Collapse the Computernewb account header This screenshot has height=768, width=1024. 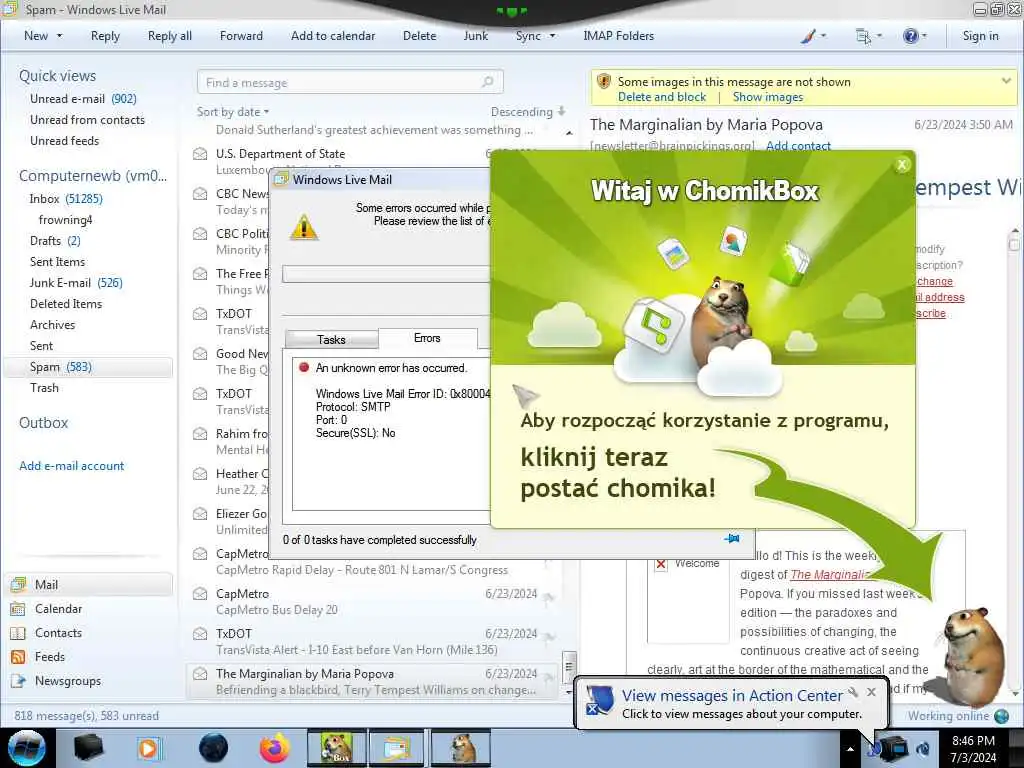click(x=93, y=176)
